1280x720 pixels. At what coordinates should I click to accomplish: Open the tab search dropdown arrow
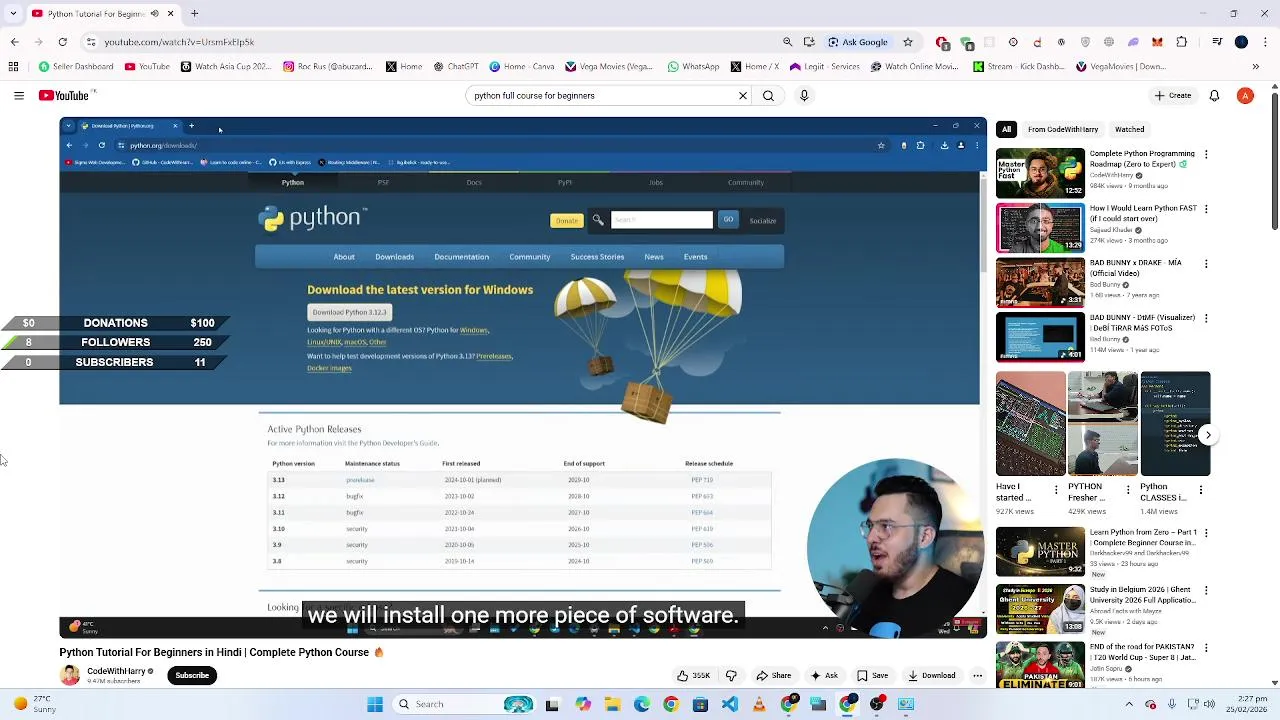[x=13, y=14]
